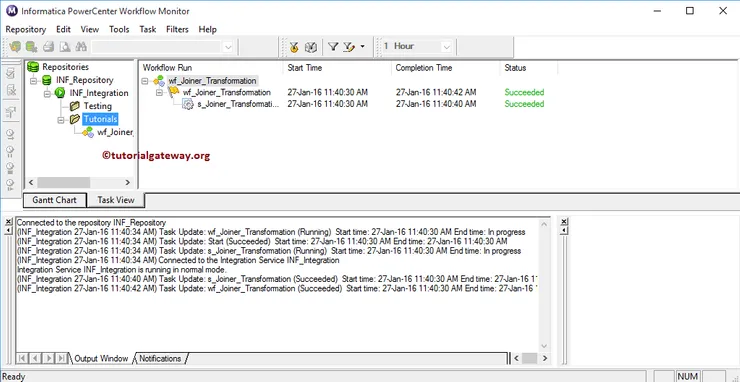Click the output window scroll down arrow
Viewport: 740px width, 382px height.
click(544, 346)
